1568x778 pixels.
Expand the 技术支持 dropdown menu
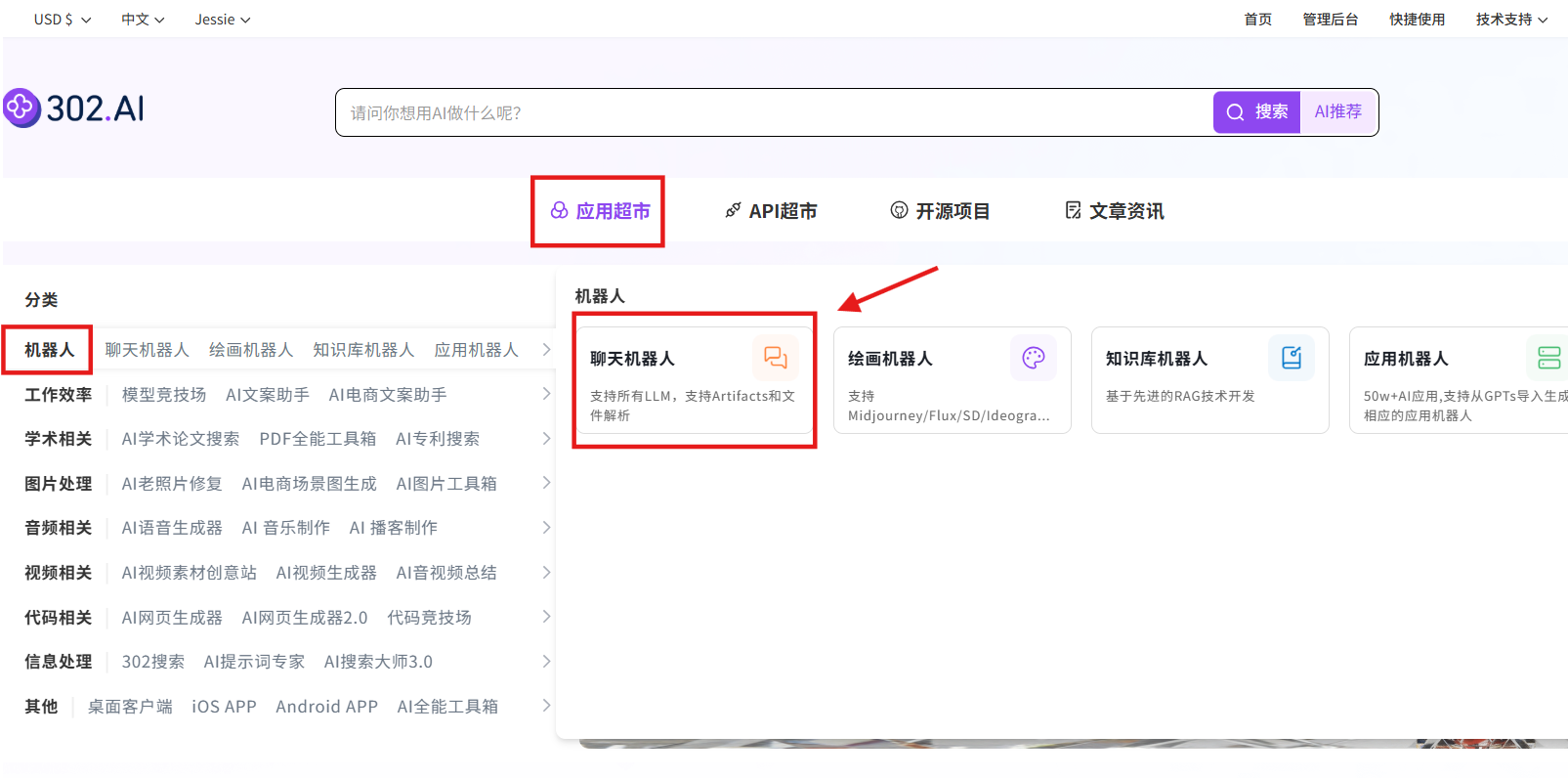1511,20
